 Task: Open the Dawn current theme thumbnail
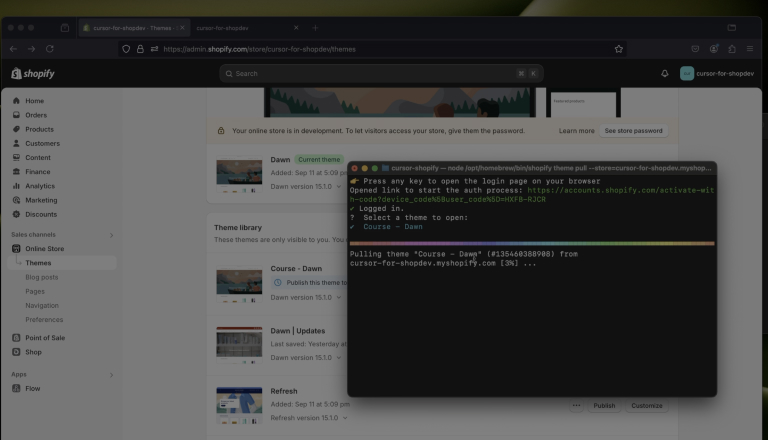coord(239,174)
